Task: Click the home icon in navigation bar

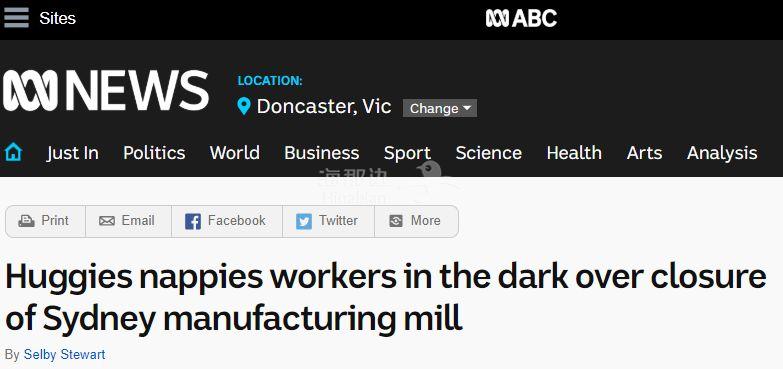Action: click(13, 152)
